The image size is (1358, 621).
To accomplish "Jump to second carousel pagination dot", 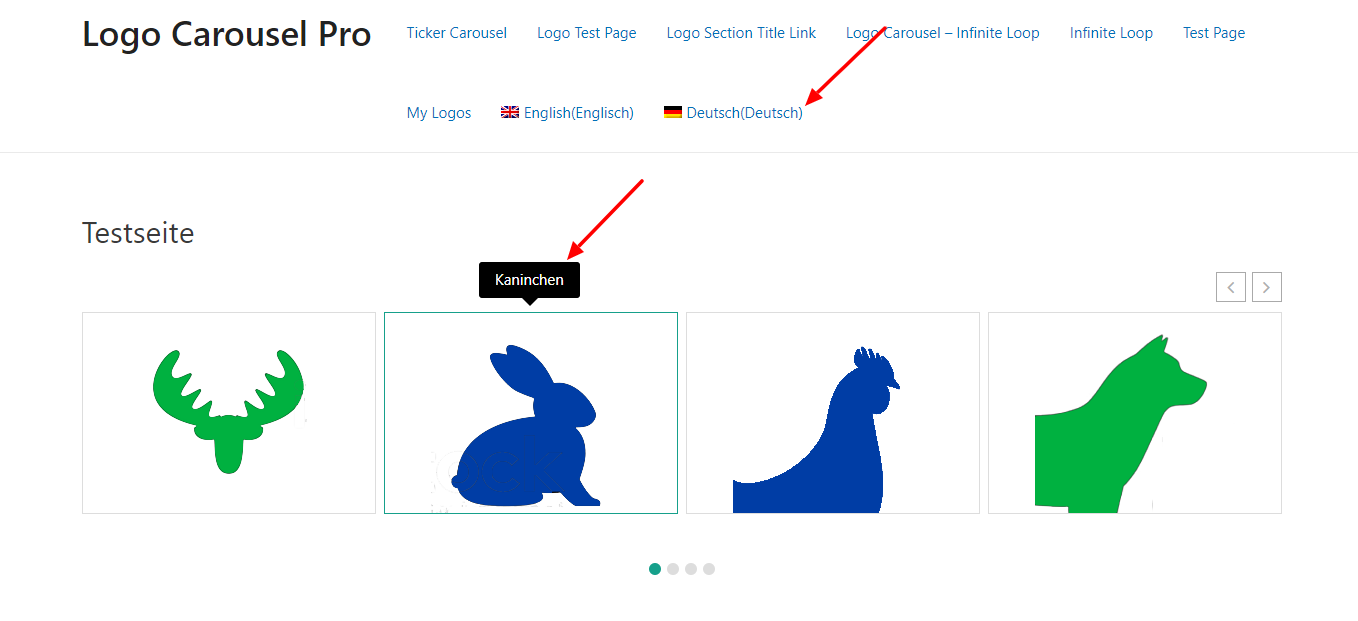I will pos(673,569).
